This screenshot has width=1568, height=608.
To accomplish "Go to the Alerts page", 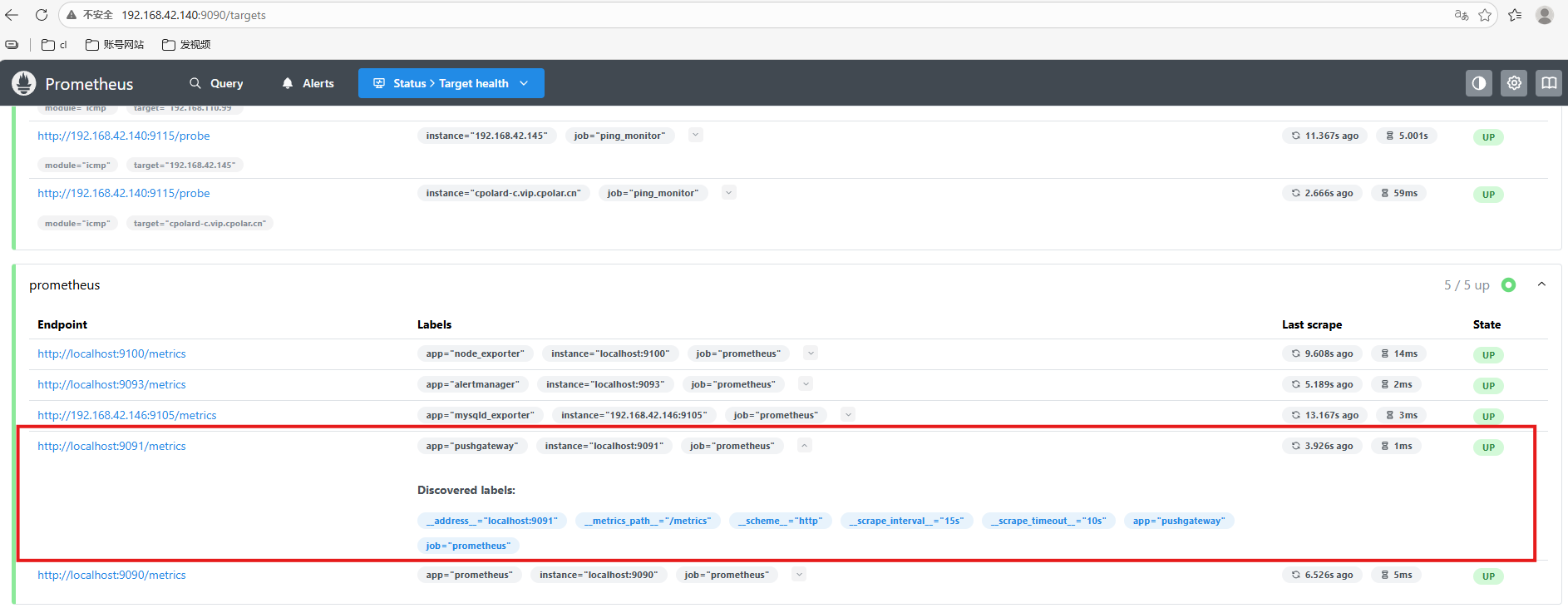I will [308, 83].
